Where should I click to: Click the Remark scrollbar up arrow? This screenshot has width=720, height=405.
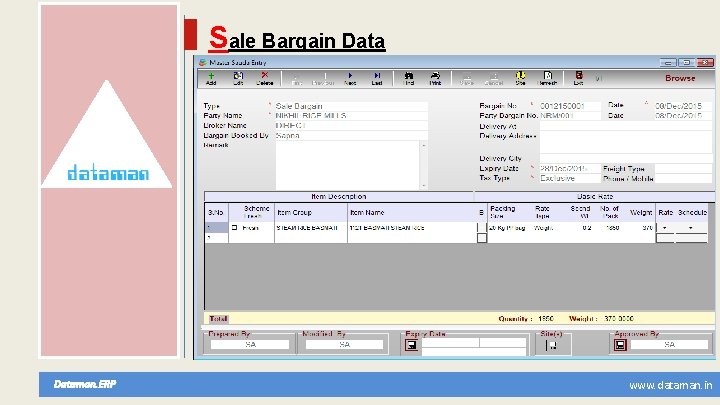tap(423, 146)
